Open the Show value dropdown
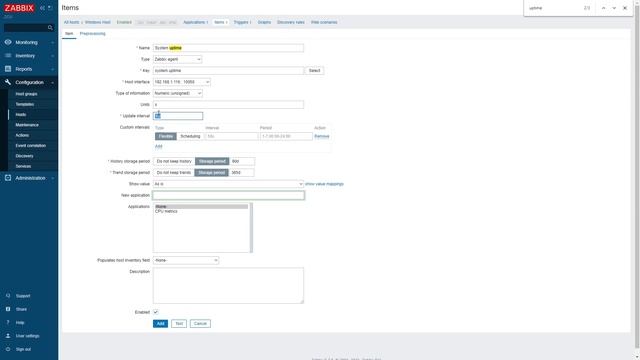 228,184
